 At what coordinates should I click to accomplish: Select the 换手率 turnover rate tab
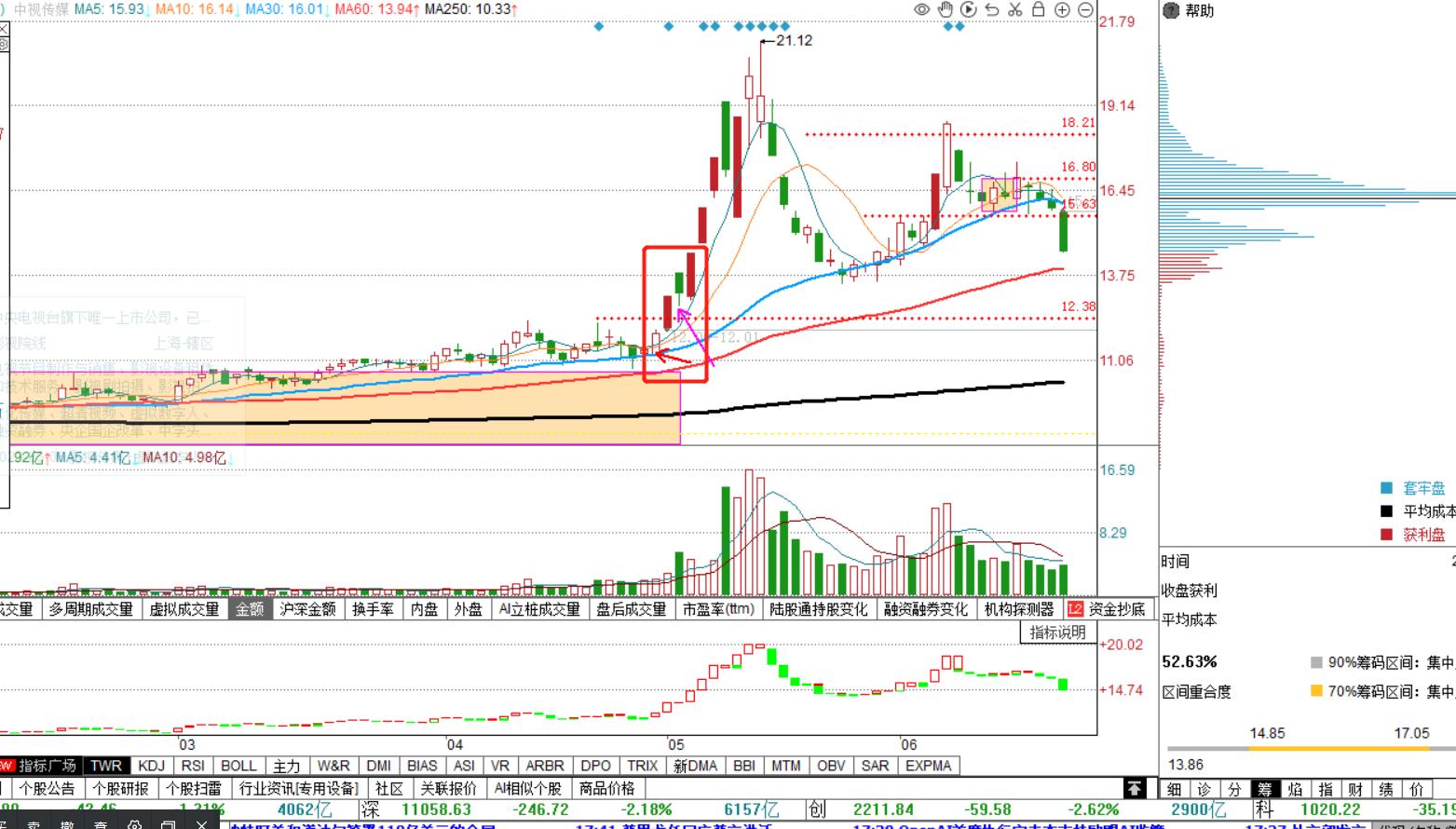click(x=374, y=609)
